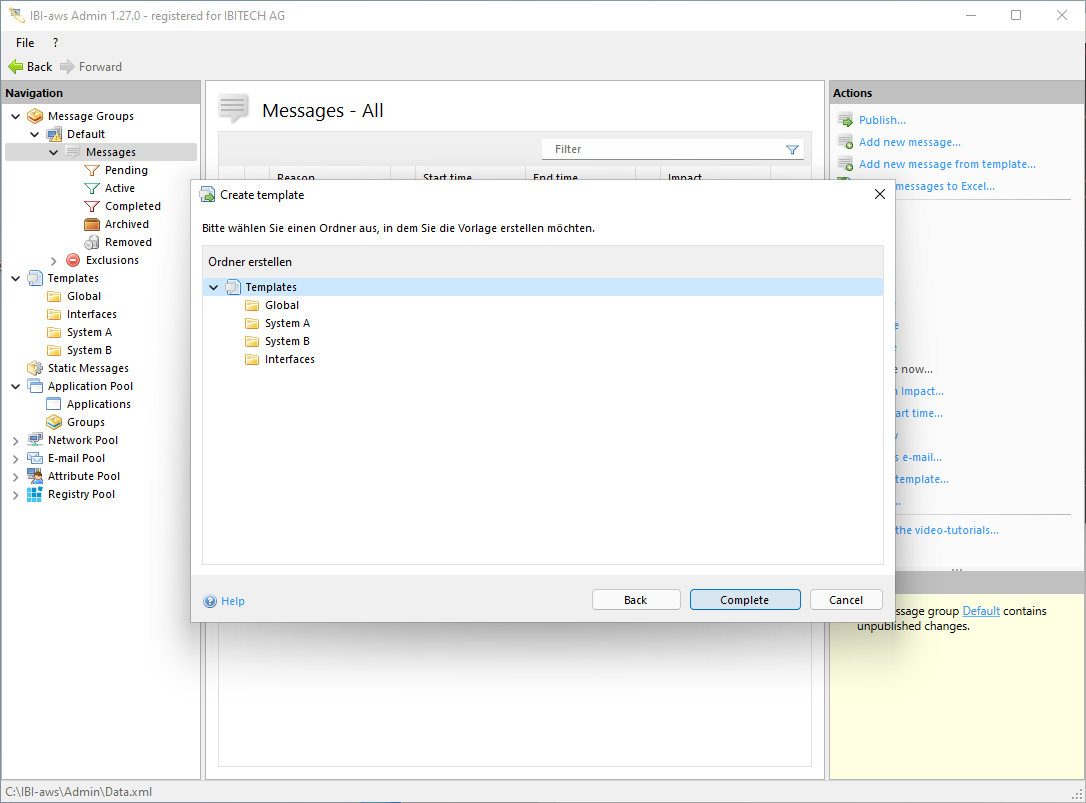Click the E-mail Pool envelope icon
The image size is (1086, 803).
pyautogui.click(x=35, y=458)
